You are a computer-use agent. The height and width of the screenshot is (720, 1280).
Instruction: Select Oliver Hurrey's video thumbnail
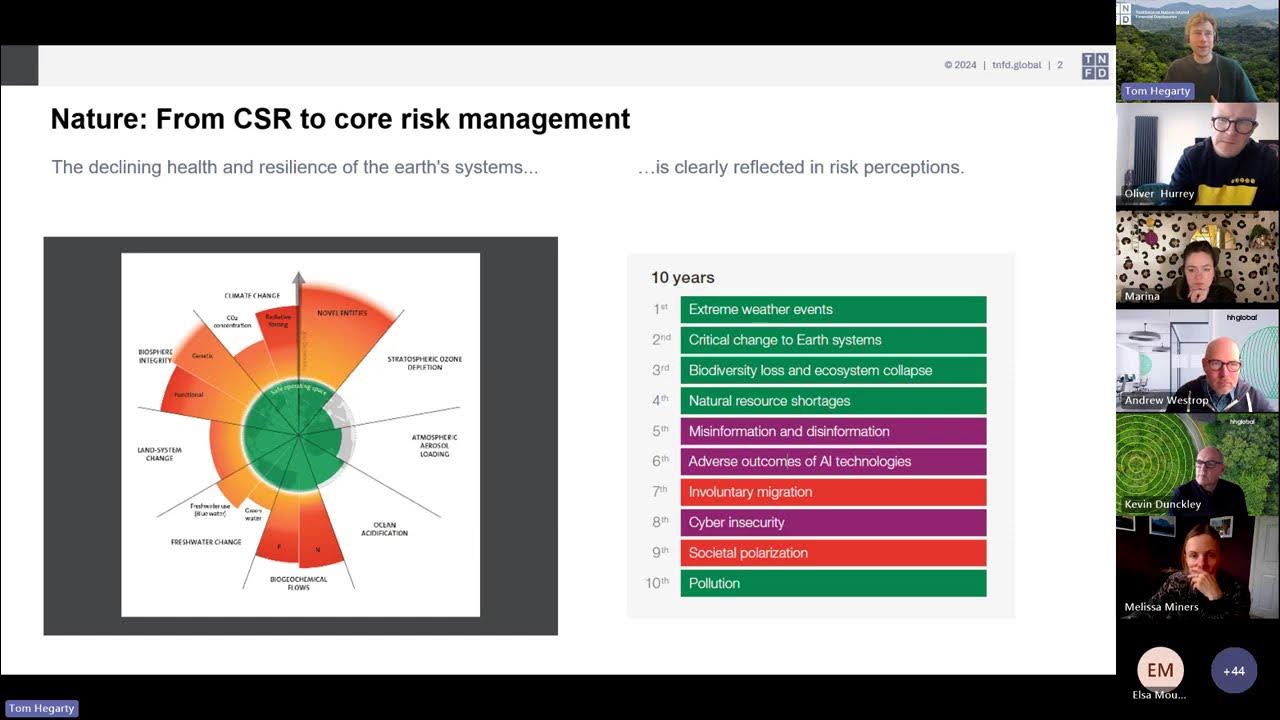[1197, 154]
